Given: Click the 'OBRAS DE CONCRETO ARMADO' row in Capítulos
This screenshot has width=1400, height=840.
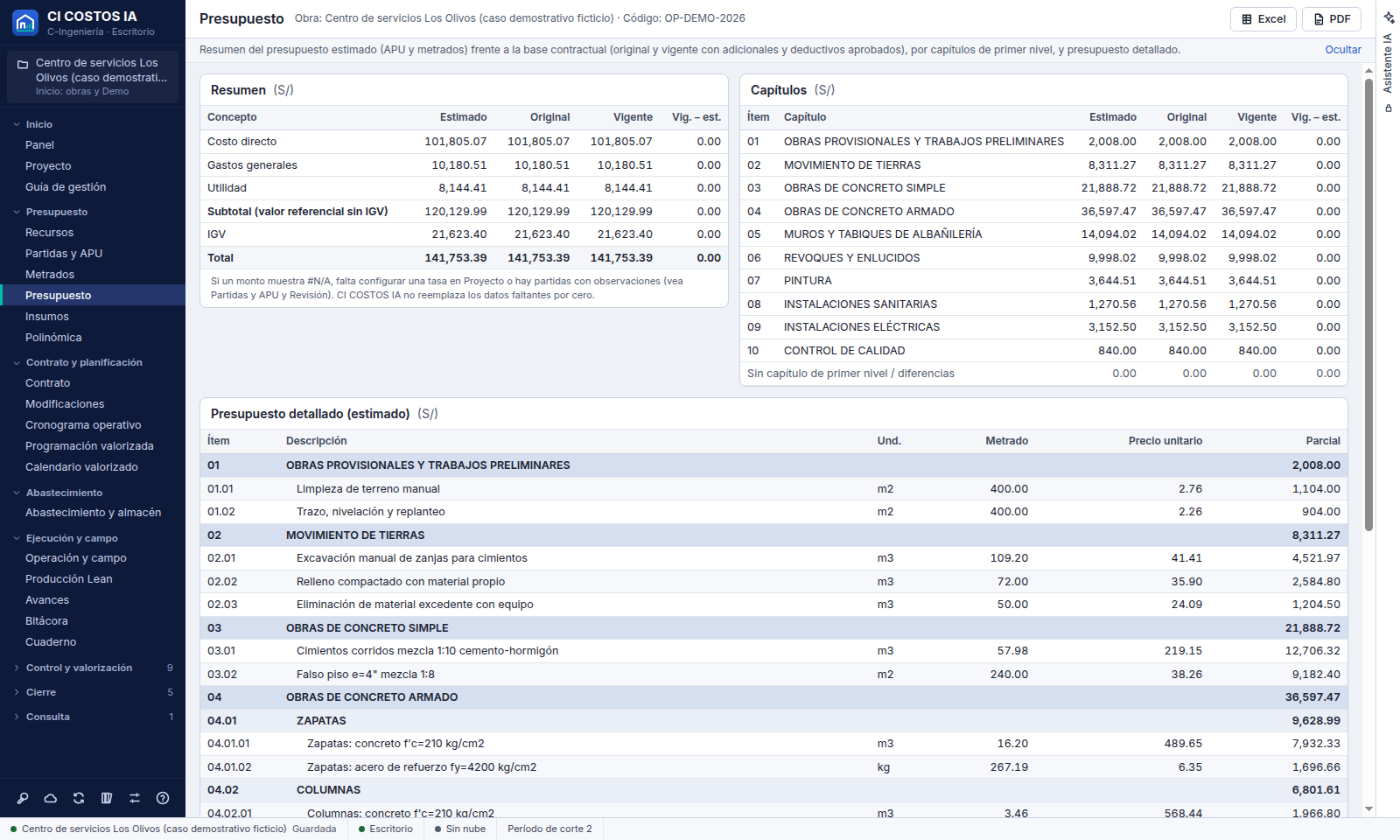Looking at the screenshot, I should [1044, 212].
